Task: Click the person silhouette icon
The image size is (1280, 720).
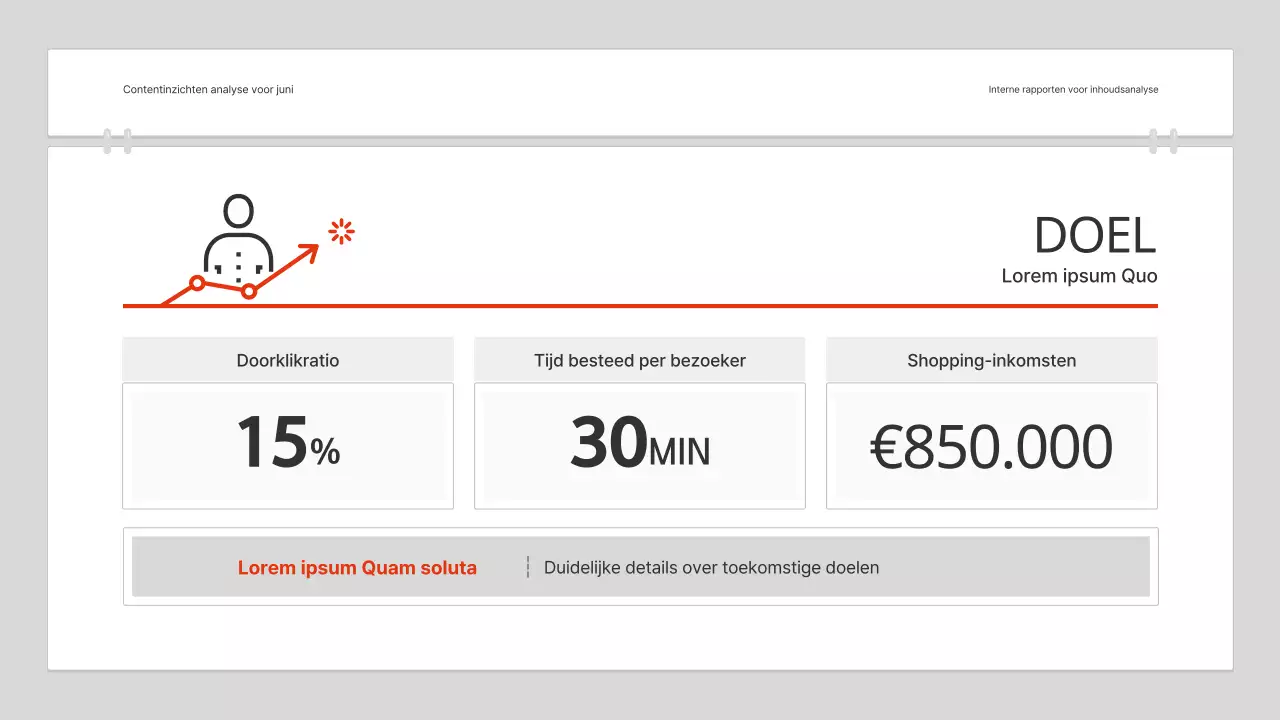Action: (x=238, y=234)
